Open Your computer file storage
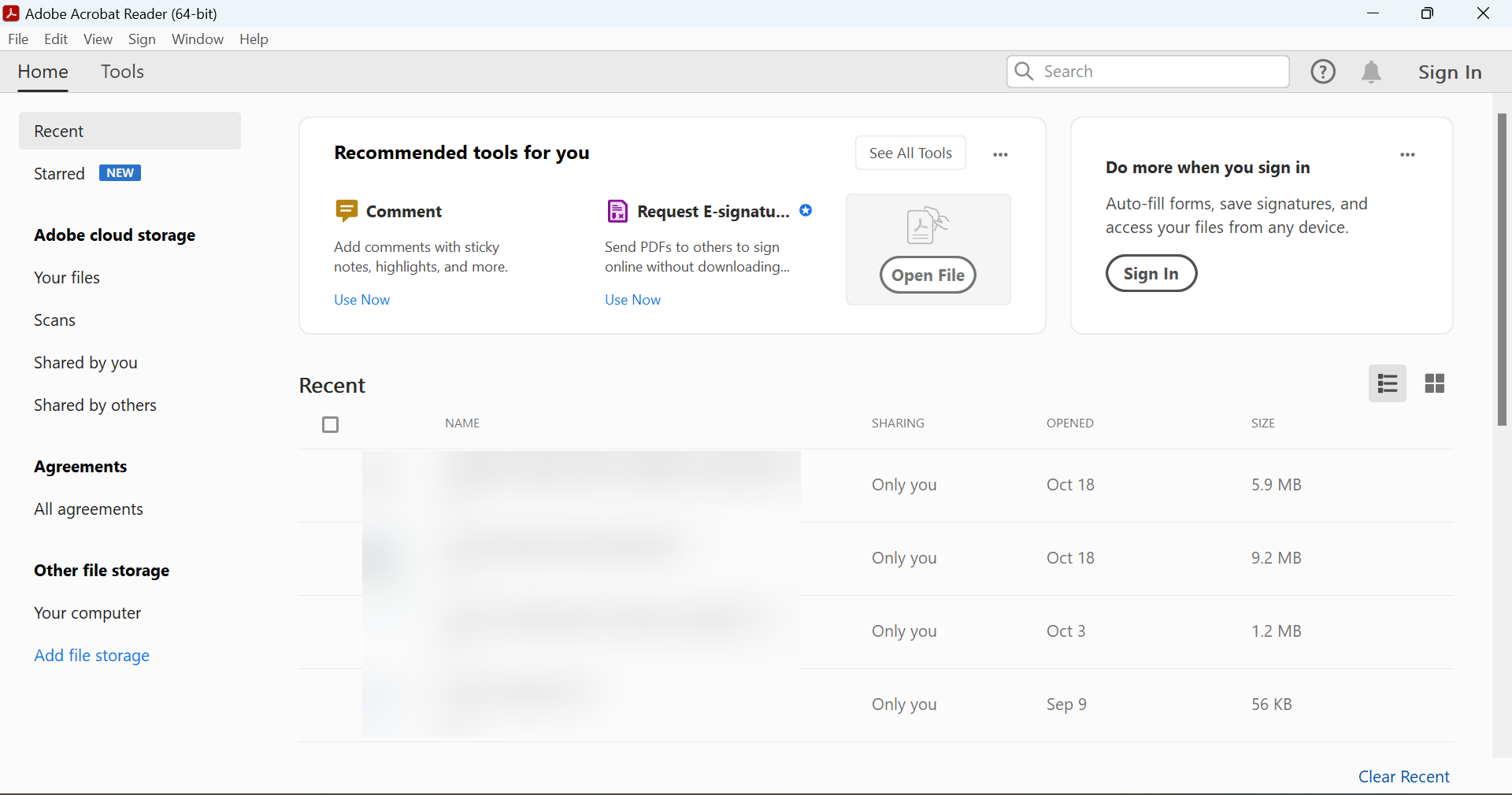1512x795 pixels. (87, 612)
